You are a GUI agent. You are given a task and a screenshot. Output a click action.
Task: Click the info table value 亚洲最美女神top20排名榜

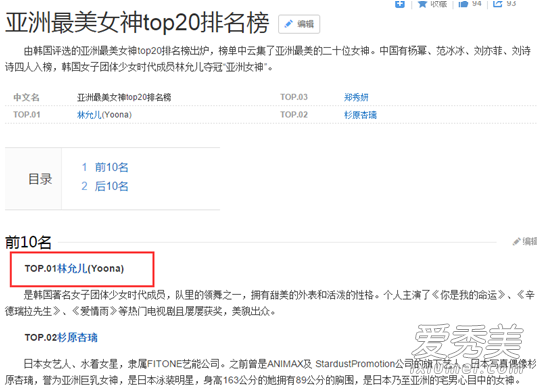pos(124,97)
